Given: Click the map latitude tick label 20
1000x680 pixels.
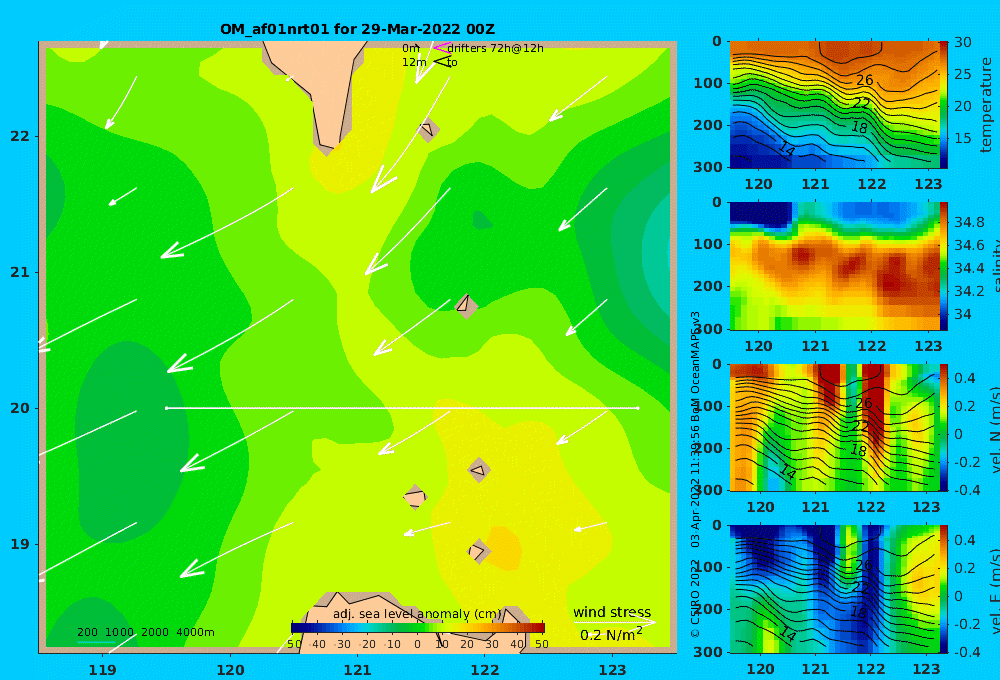Looking at the screenshot, I should pos(20,408).
